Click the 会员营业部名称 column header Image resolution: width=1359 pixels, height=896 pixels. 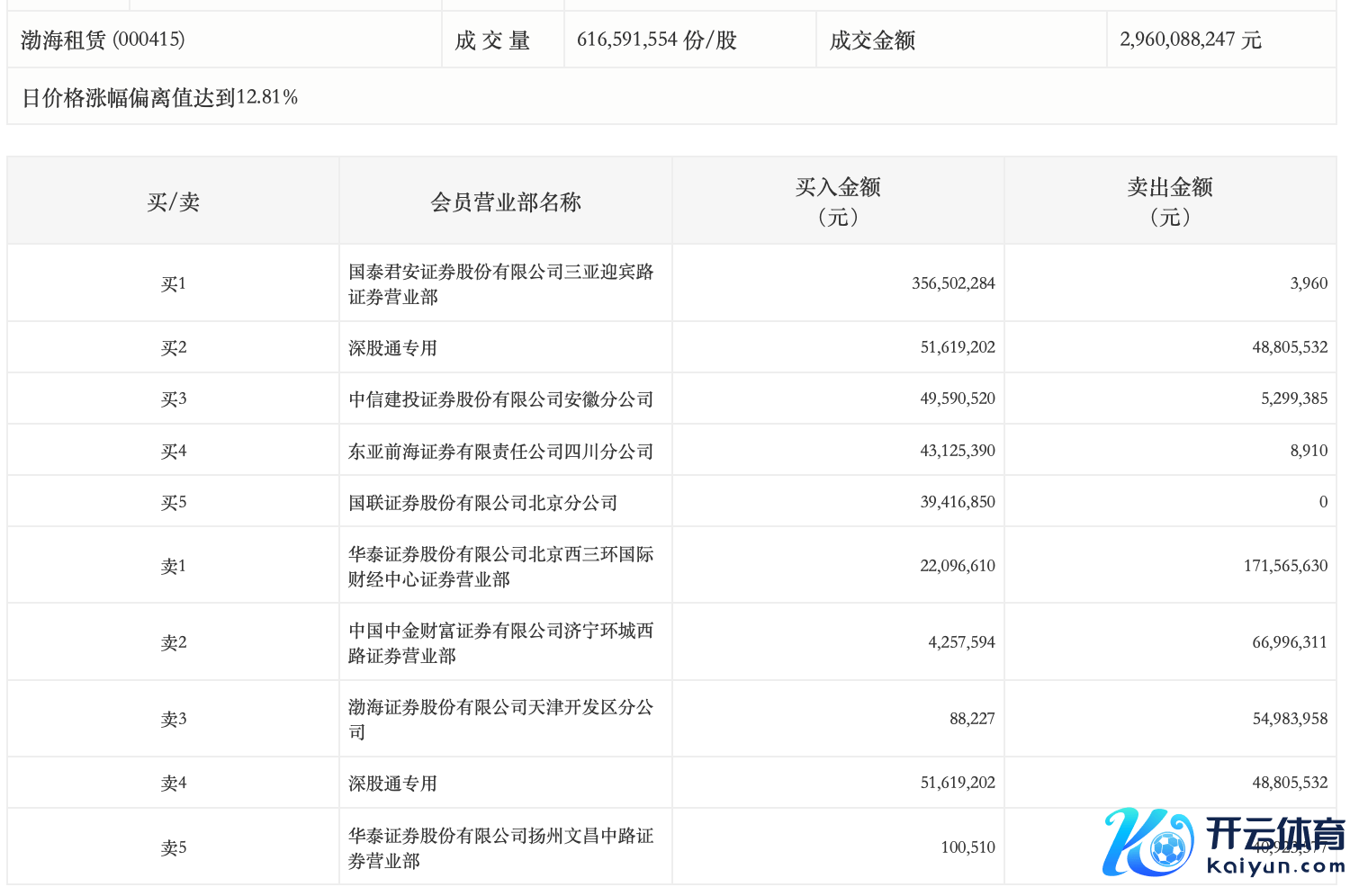[505, 202]
